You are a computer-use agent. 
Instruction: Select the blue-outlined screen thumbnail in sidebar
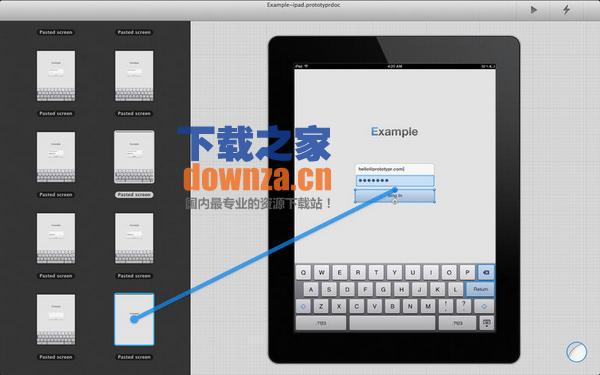[x=134, y=320]
